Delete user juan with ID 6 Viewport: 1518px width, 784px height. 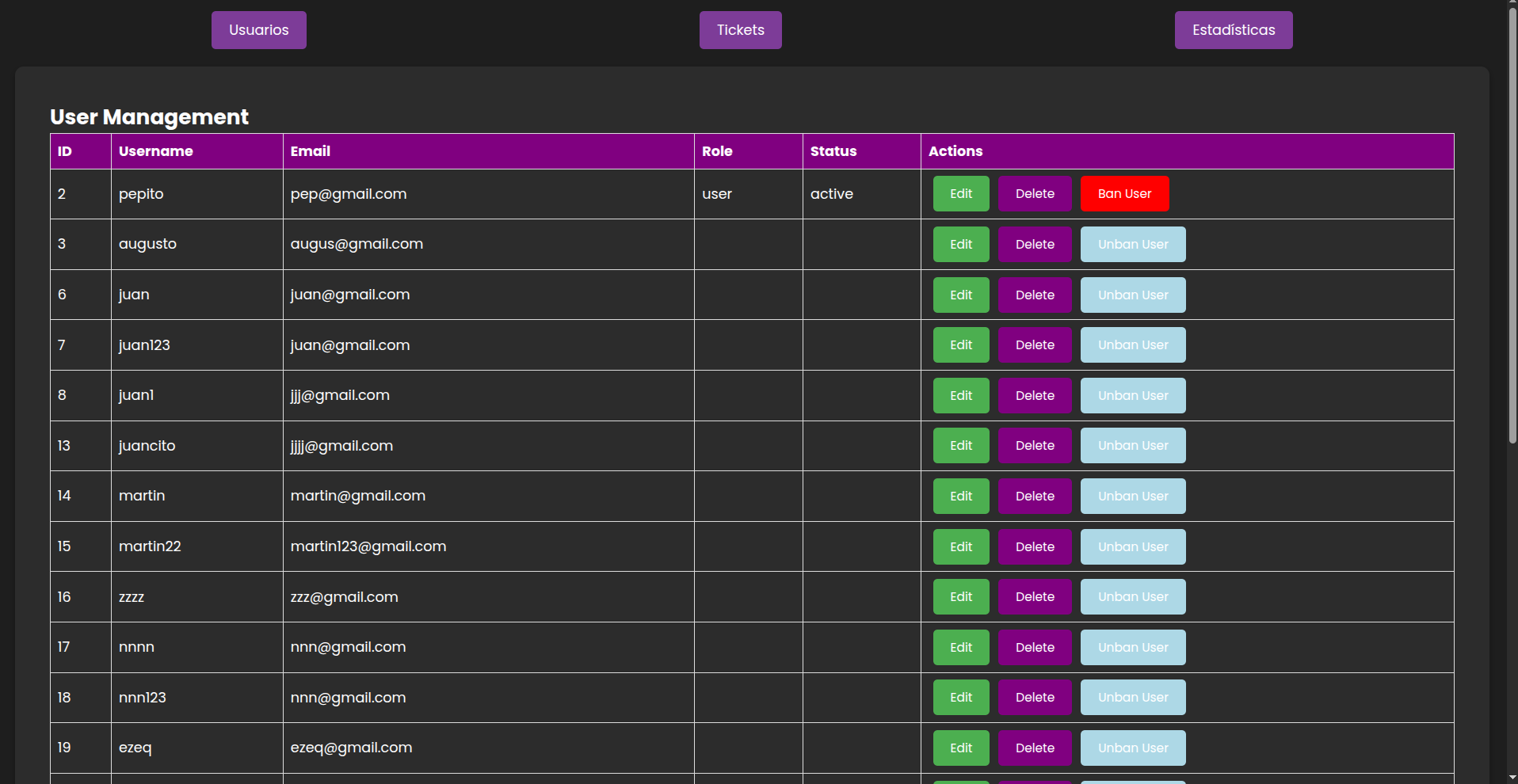click(1035, 295)
